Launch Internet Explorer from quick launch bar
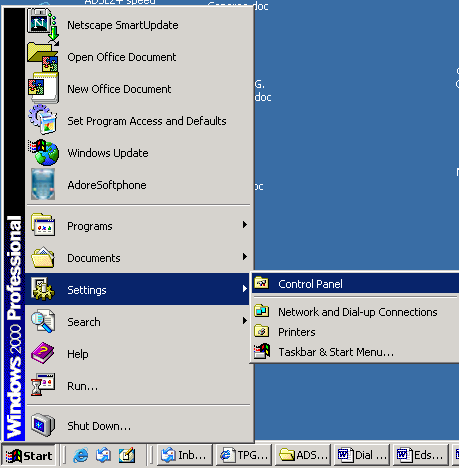This screenshot has width=460, height=469. point(81,455)
